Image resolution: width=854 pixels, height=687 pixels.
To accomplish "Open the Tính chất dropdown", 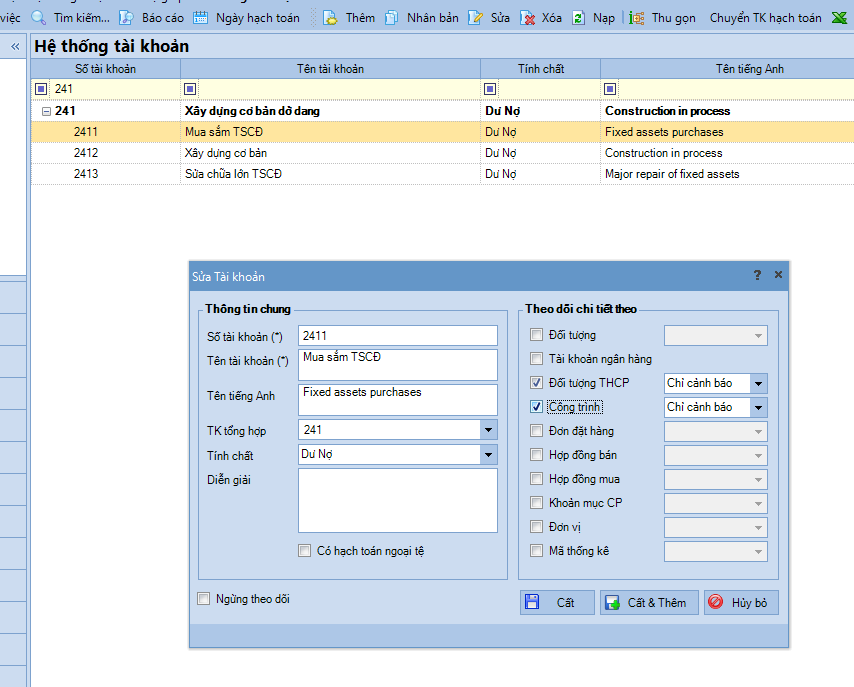I will pos(488,455).
